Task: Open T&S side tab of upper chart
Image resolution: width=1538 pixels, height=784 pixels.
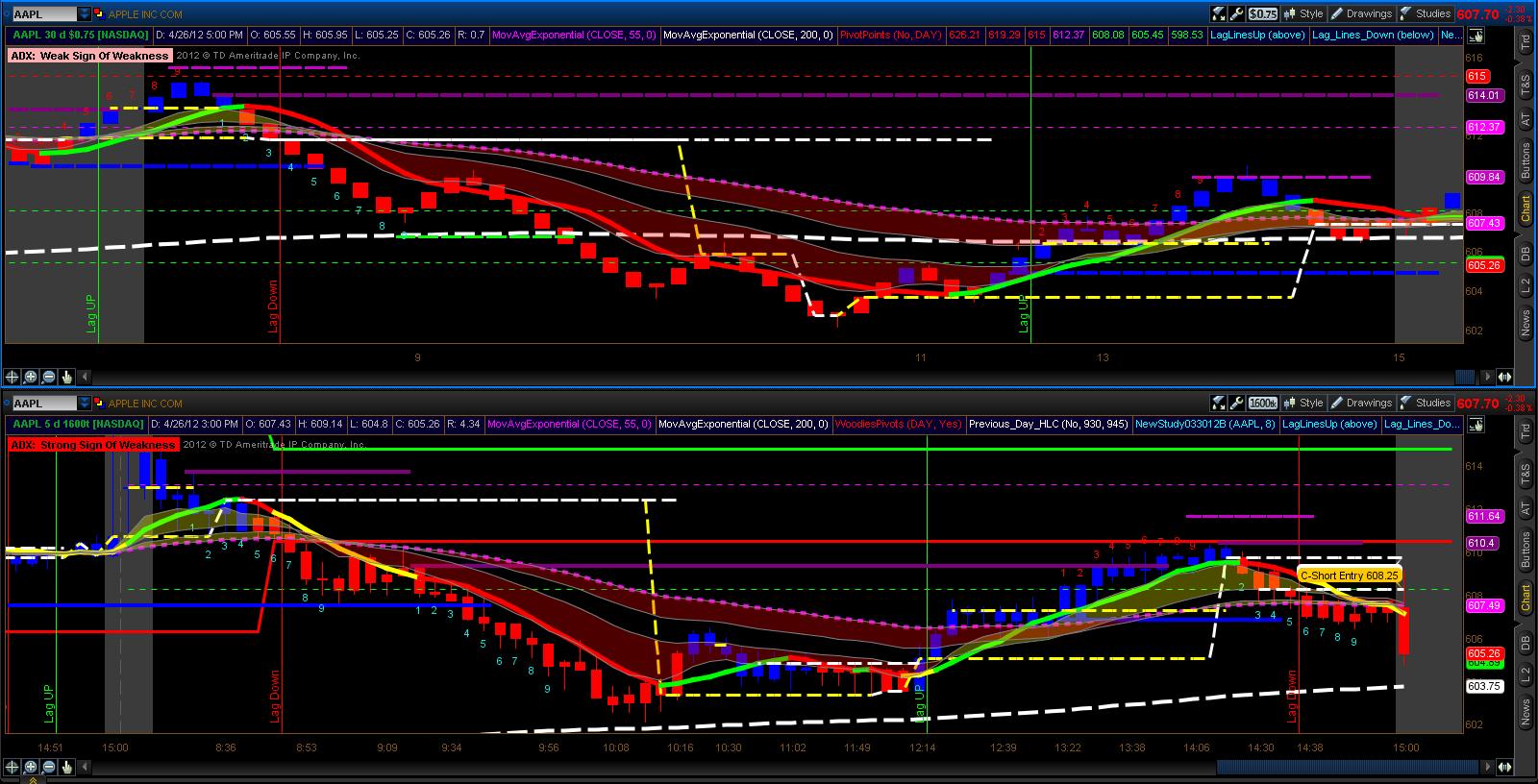Action: (x=1525, y=85)
